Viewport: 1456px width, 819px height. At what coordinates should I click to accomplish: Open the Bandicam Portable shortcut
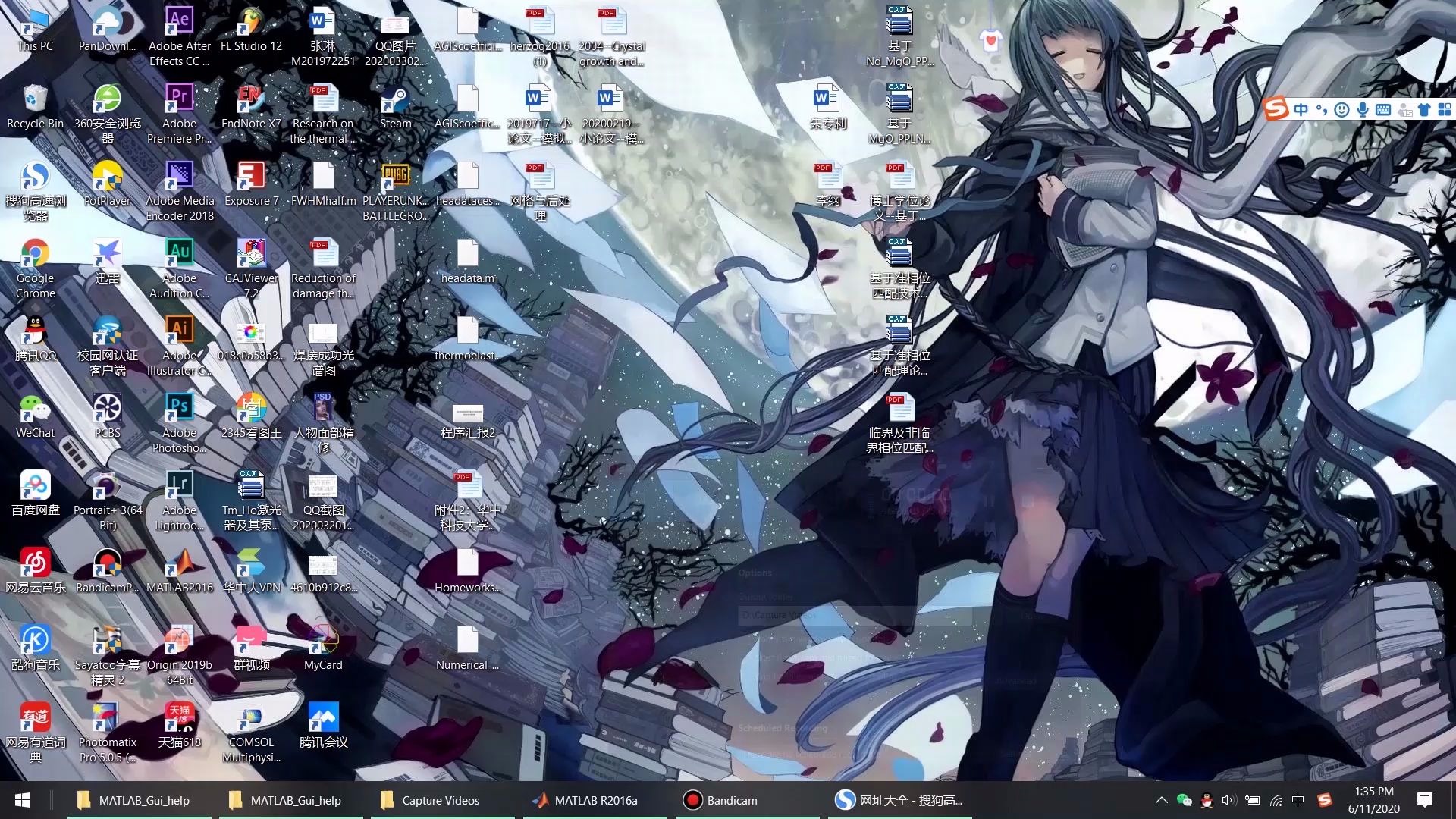pos(107,572)
